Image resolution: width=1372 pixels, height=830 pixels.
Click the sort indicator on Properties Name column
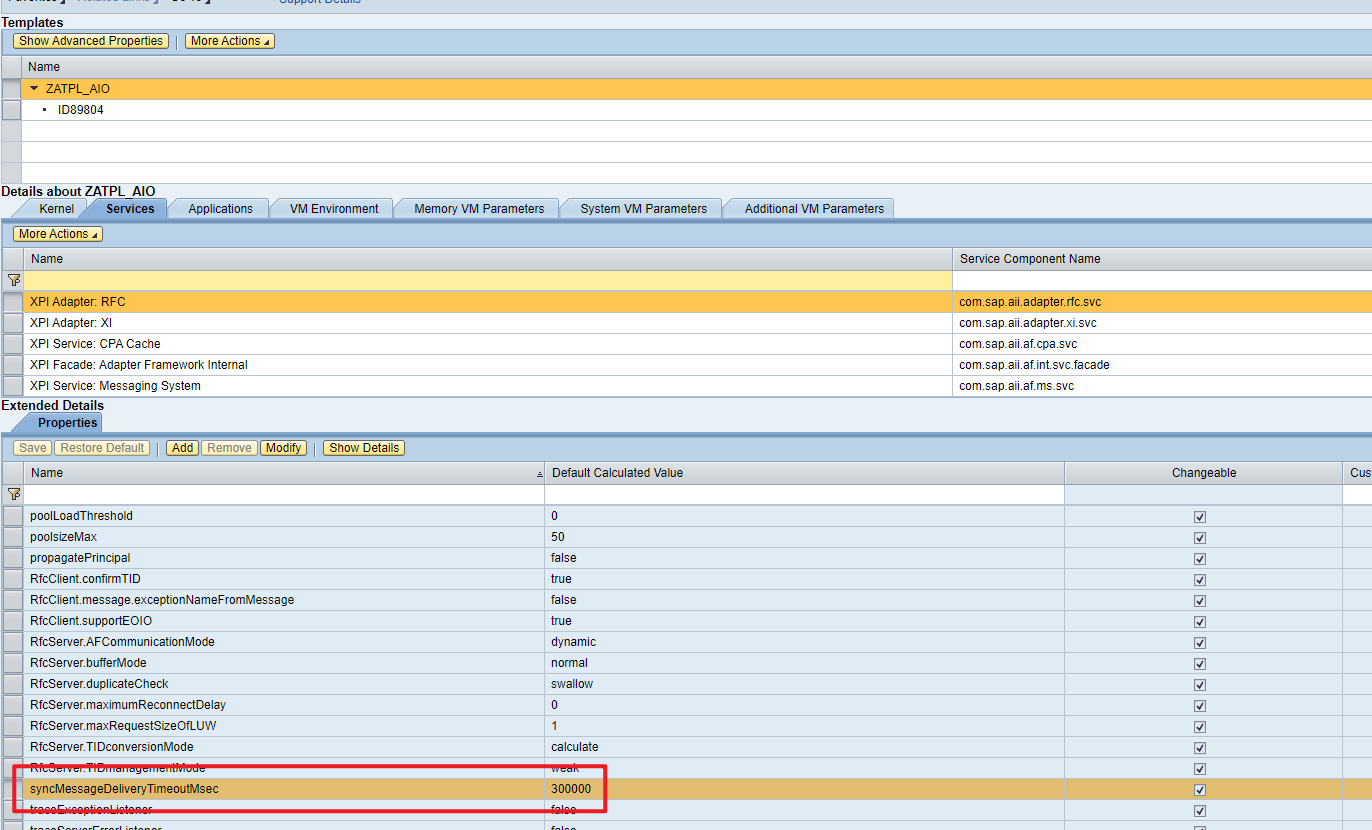tap(538, 472)
